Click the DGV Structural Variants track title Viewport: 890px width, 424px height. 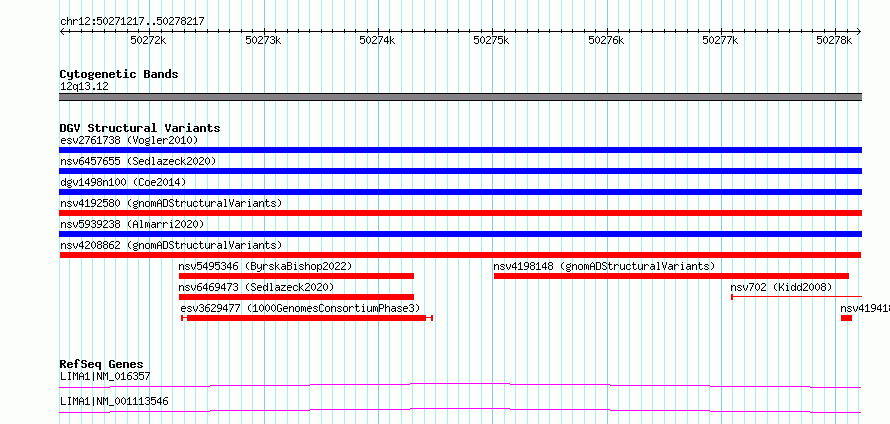[x=140, y=128]
